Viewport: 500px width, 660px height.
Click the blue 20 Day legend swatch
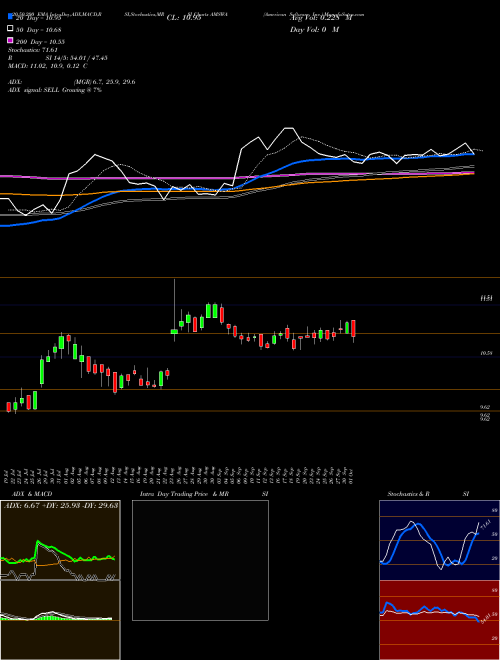[10, 17]
